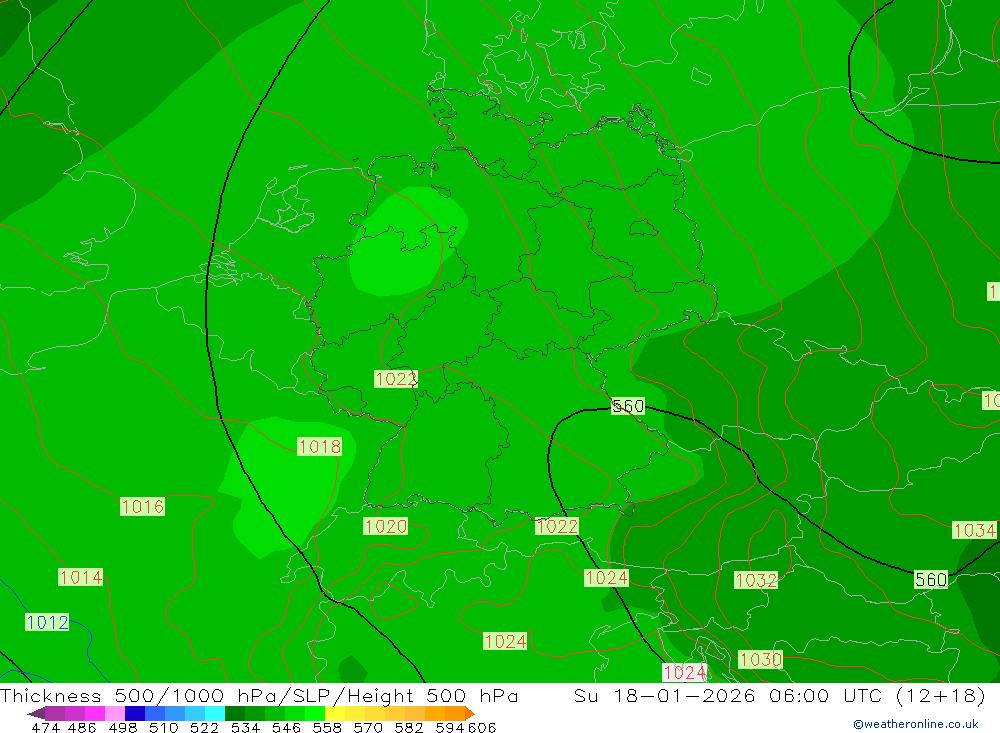
Task: Click the 1032 pressure label
Action: tap(756, 580)
